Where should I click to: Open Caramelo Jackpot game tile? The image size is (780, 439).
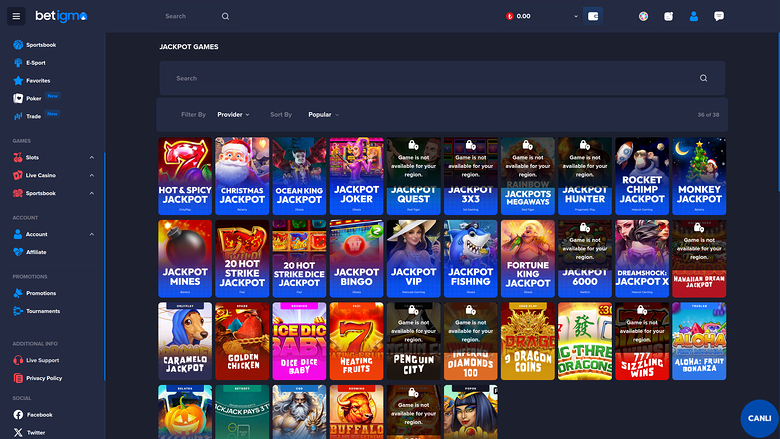click(185, 341)
